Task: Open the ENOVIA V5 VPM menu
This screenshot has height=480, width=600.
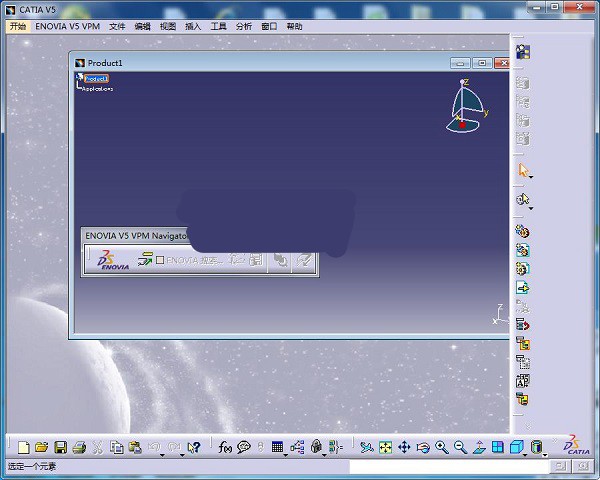Action: point(67,26)
